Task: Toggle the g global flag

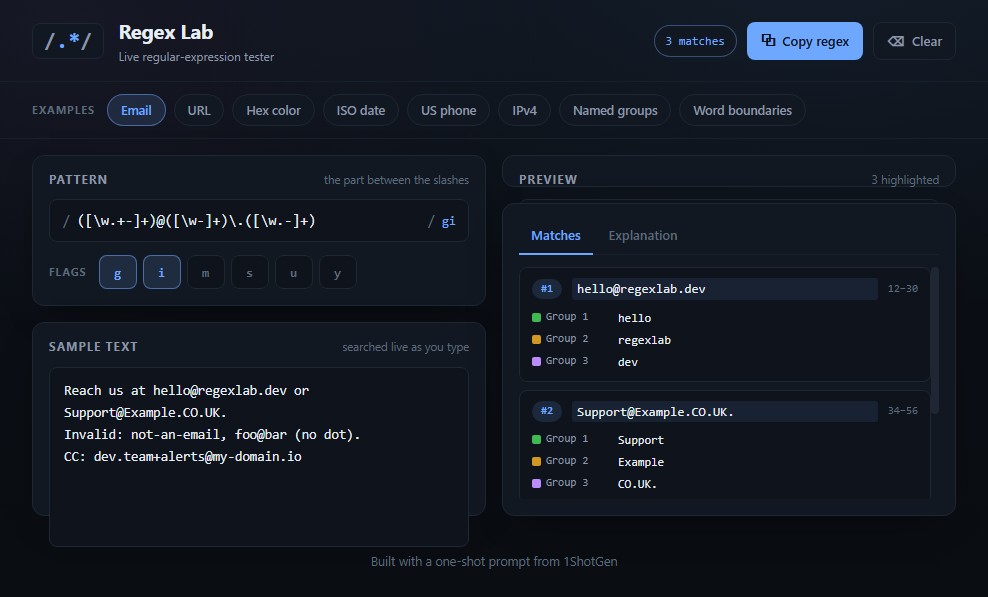Action: 118,272
